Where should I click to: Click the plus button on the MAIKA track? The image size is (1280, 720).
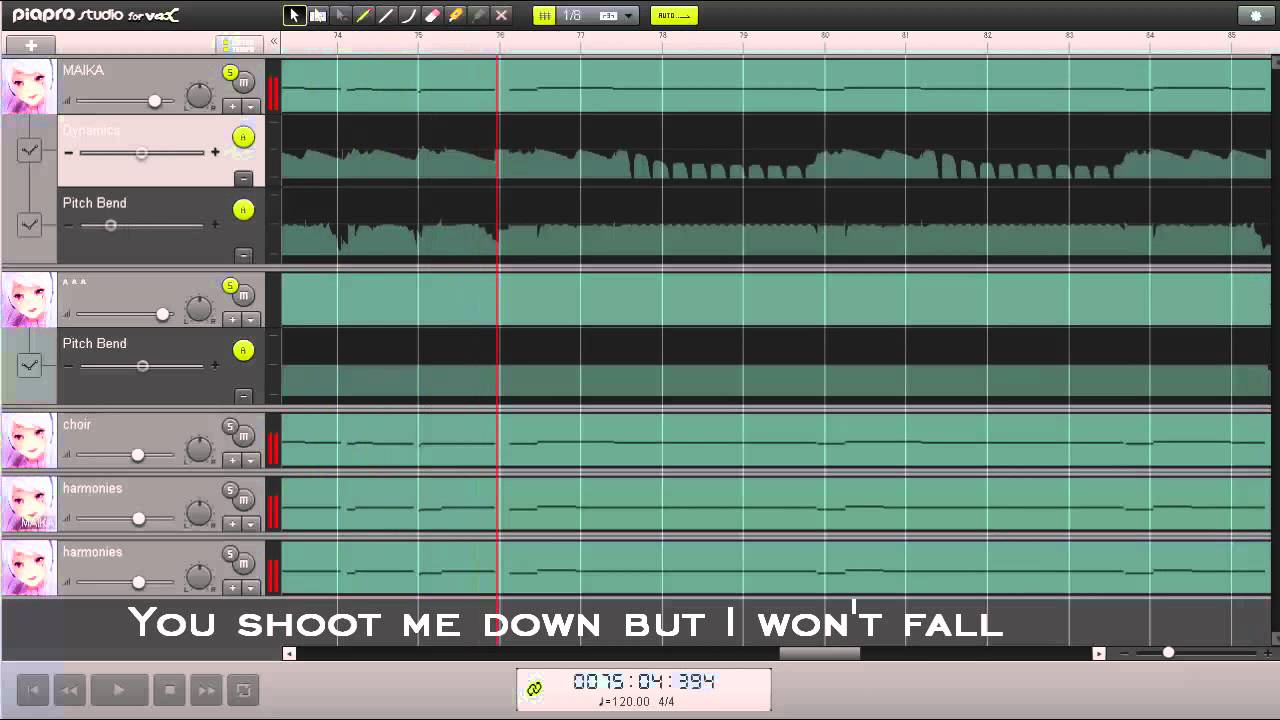point(232,106)
